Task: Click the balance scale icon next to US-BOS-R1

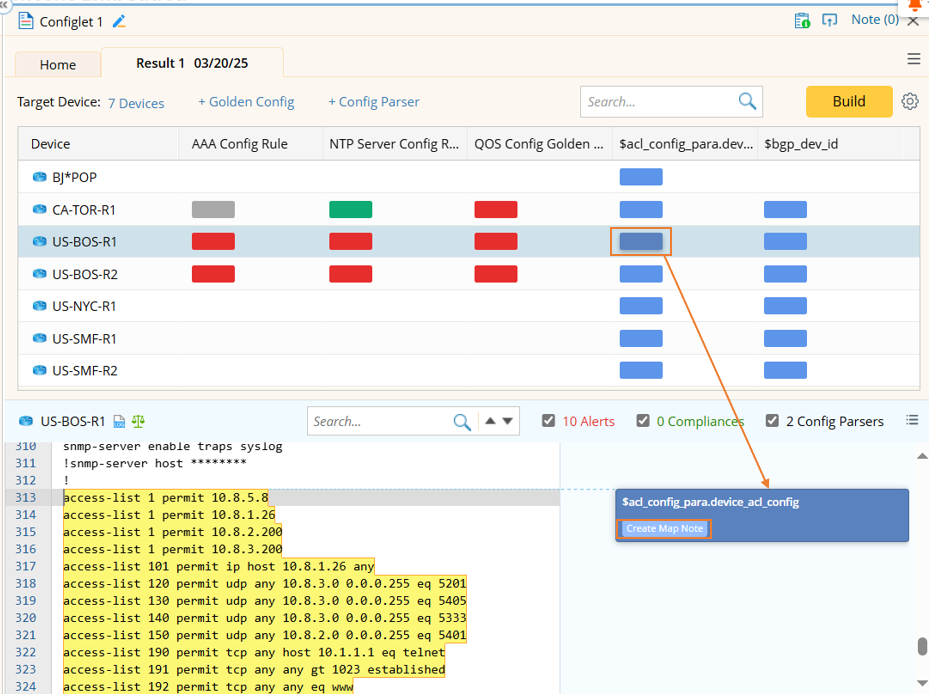Action: [x=138, y=422]
